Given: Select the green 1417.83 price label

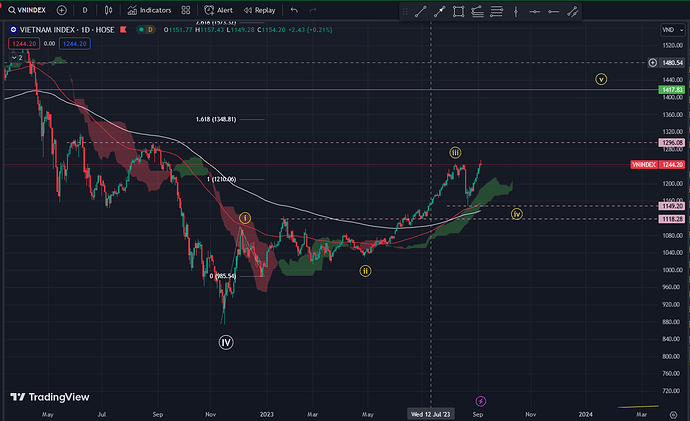Looking at the screenshot, I should 672,89.
